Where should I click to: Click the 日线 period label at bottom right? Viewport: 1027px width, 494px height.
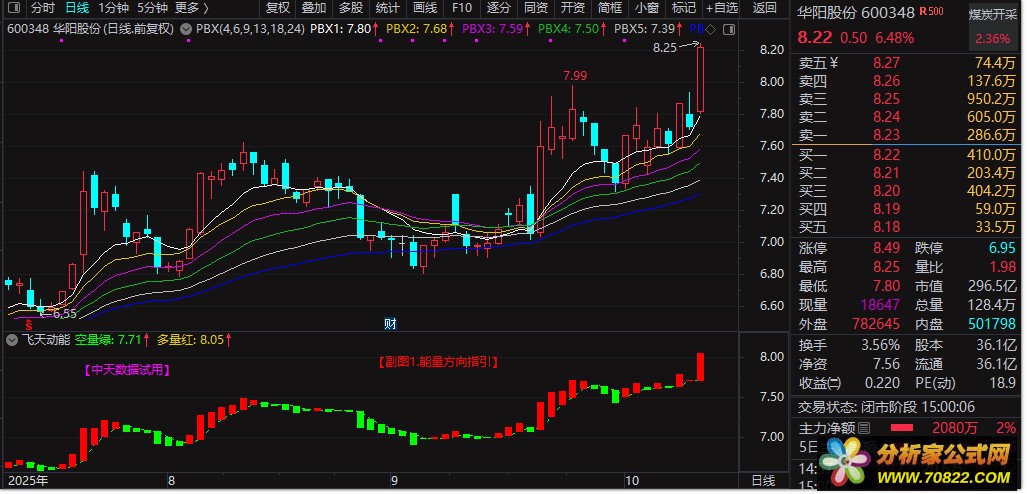[763, 481]
